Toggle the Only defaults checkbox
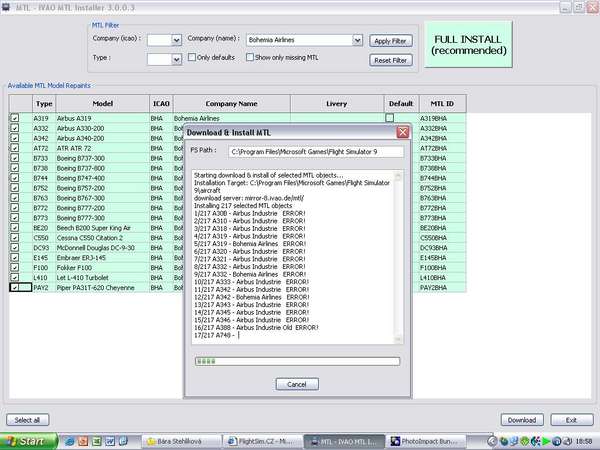The height and width of the screenshot is (450, 600). click(193, 59)
